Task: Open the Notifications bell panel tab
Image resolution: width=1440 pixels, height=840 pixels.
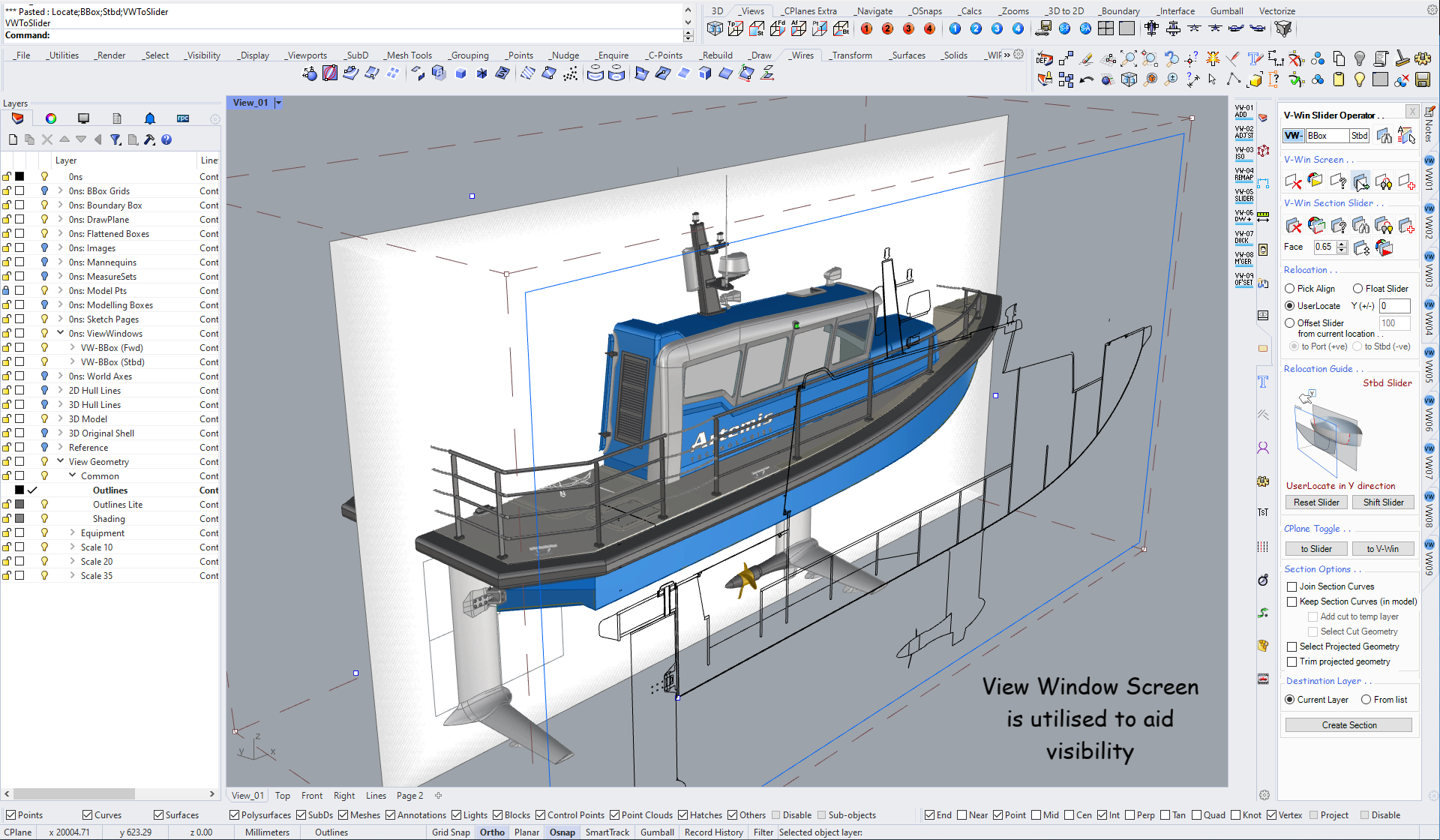Action: point(150,118)
